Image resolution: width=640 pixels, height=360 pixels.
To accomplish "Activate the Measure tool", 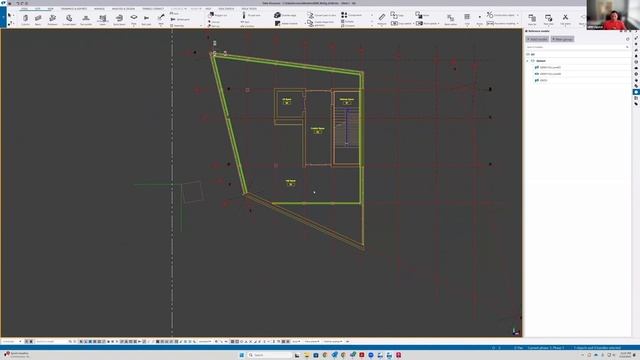I will pos(382,19).
